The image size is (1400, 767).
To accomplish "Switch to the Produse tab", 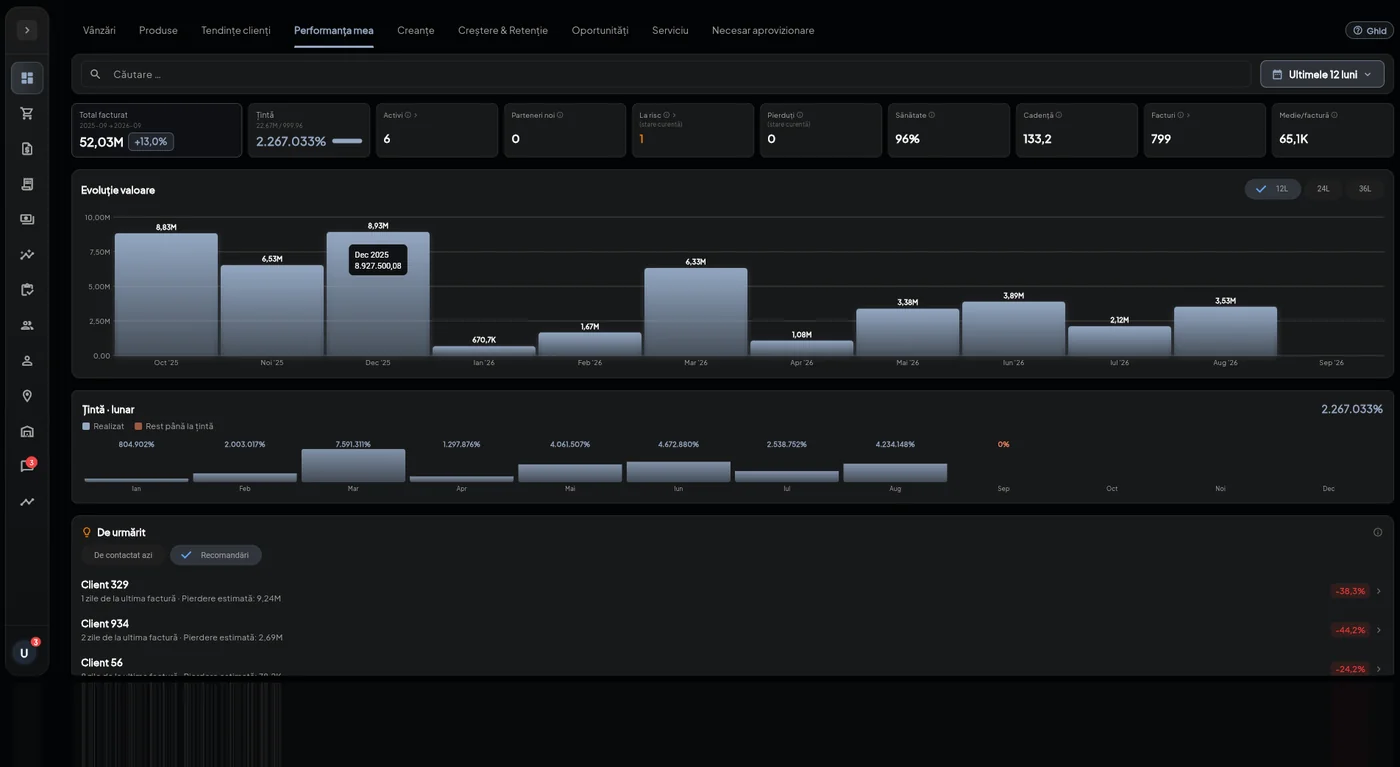I will (x=158, y=30).
